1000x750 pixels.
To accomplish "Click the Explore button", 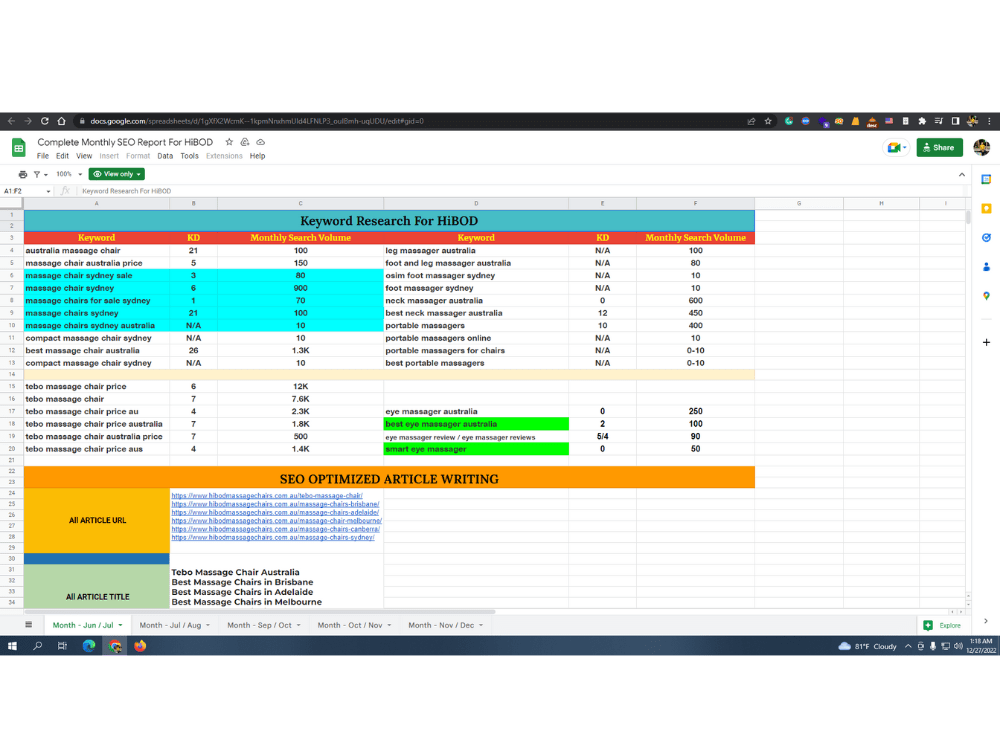I will tap(943, 626).
